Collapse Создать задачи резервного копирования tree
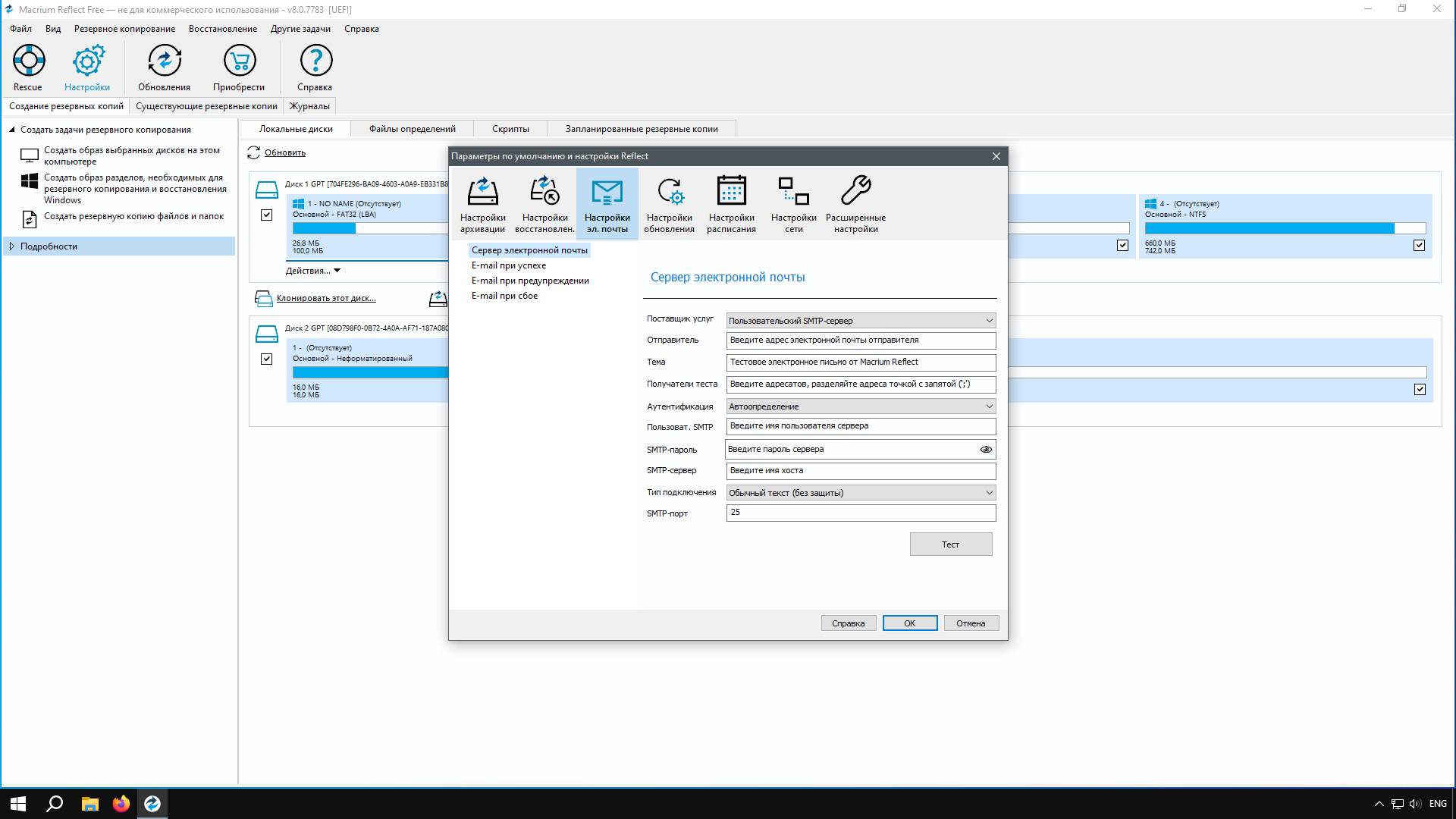This screenshot has height=819, width=1456. (12, 130)
